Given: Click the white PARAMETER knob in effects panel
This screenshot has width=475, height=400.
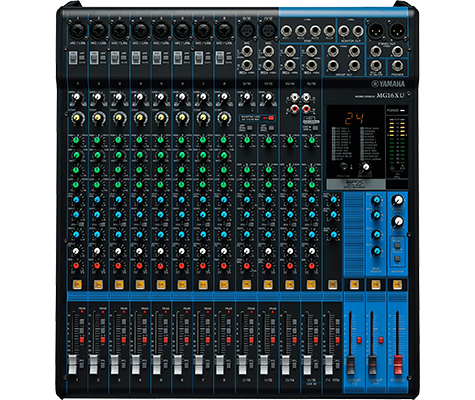Looking at the screenshot, I should (366, 167).
